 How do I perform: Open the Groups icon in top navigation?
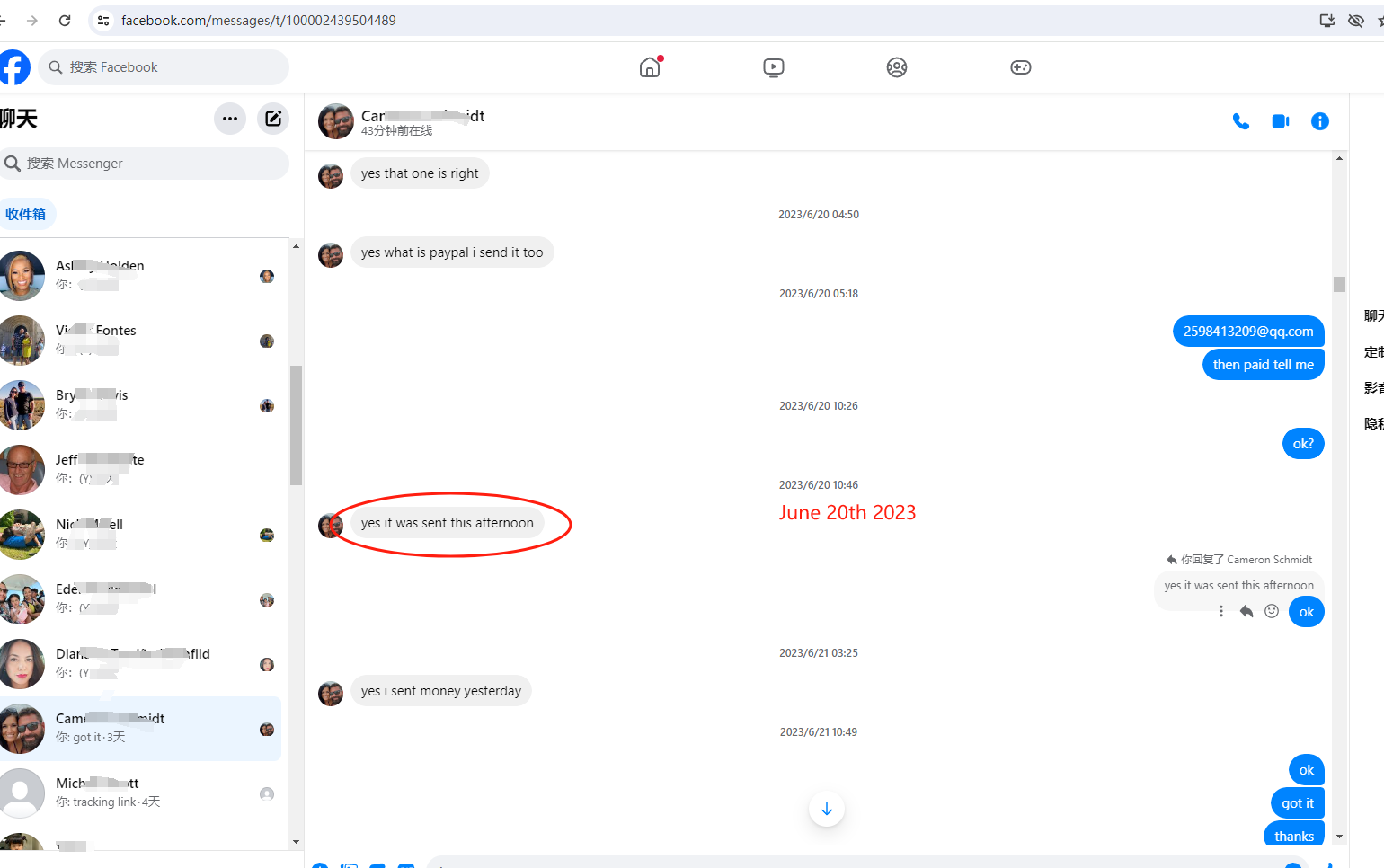(896, 67)
